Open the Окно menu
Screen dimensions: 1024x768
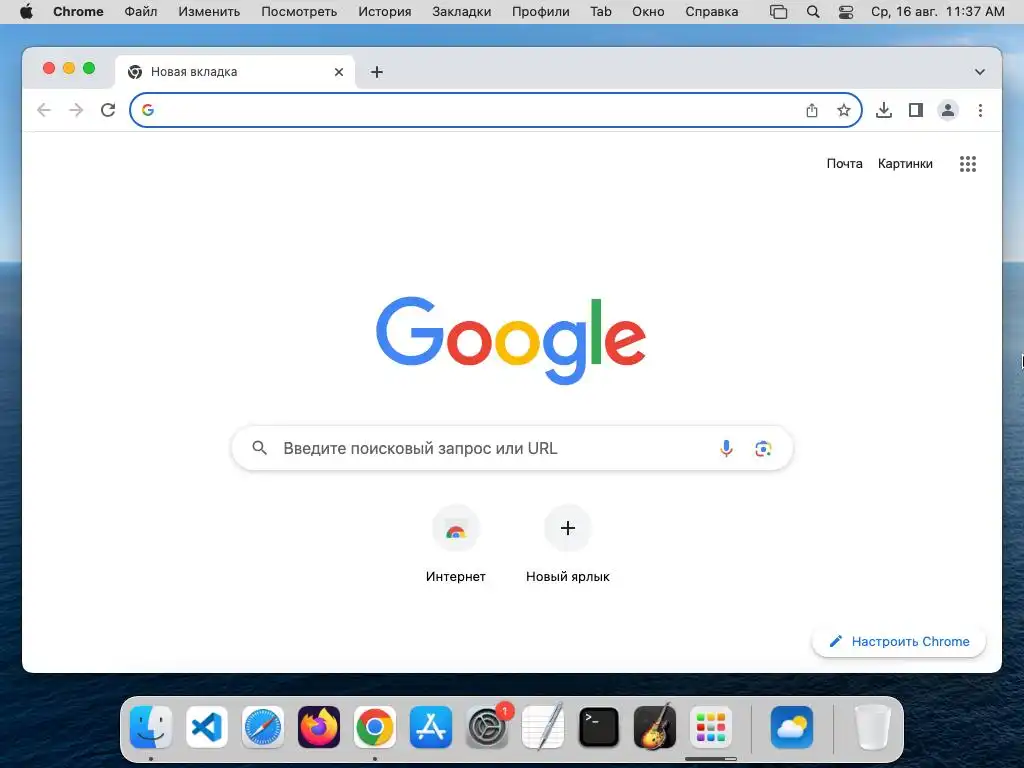(648, 12)
